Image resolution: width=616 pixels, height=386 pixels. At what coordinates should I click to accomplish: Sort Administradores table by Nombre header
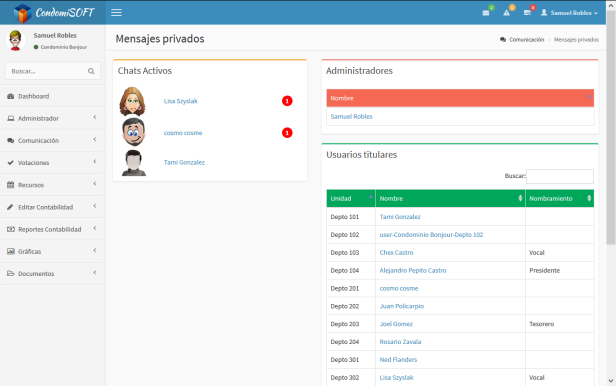coord(460,98)
